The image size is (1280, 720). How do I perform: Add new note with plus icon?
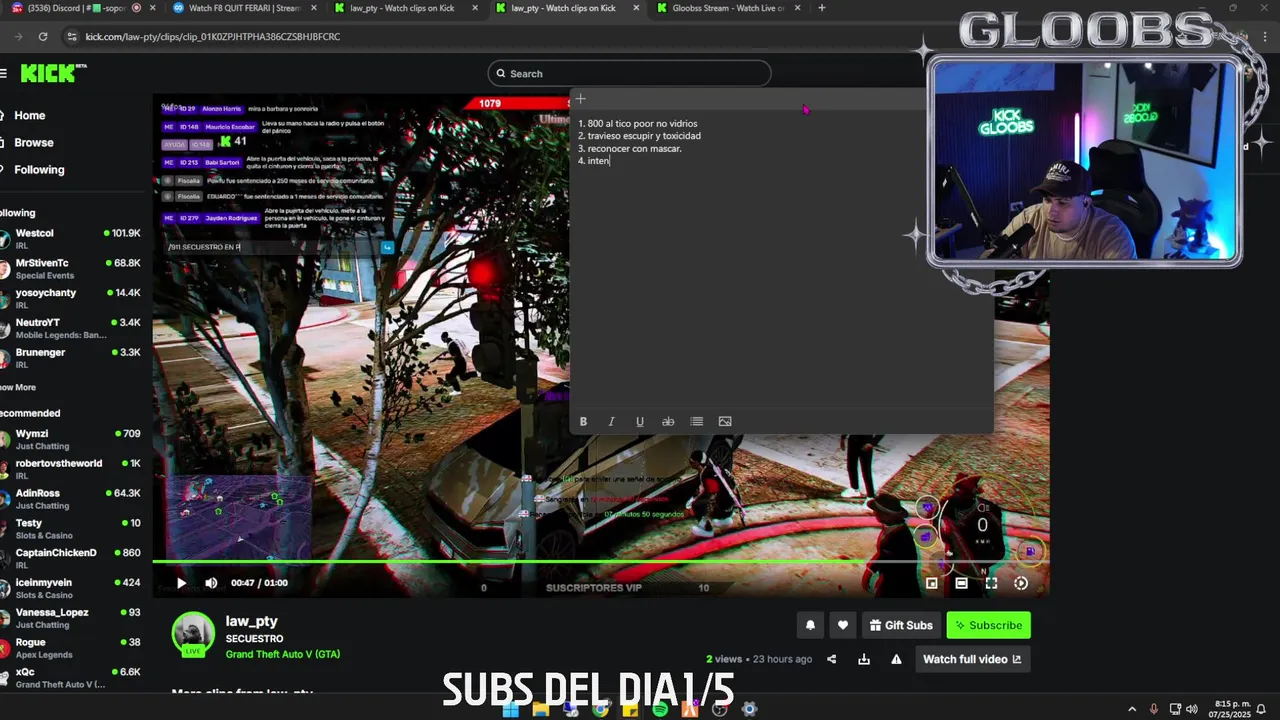[580, 99]
